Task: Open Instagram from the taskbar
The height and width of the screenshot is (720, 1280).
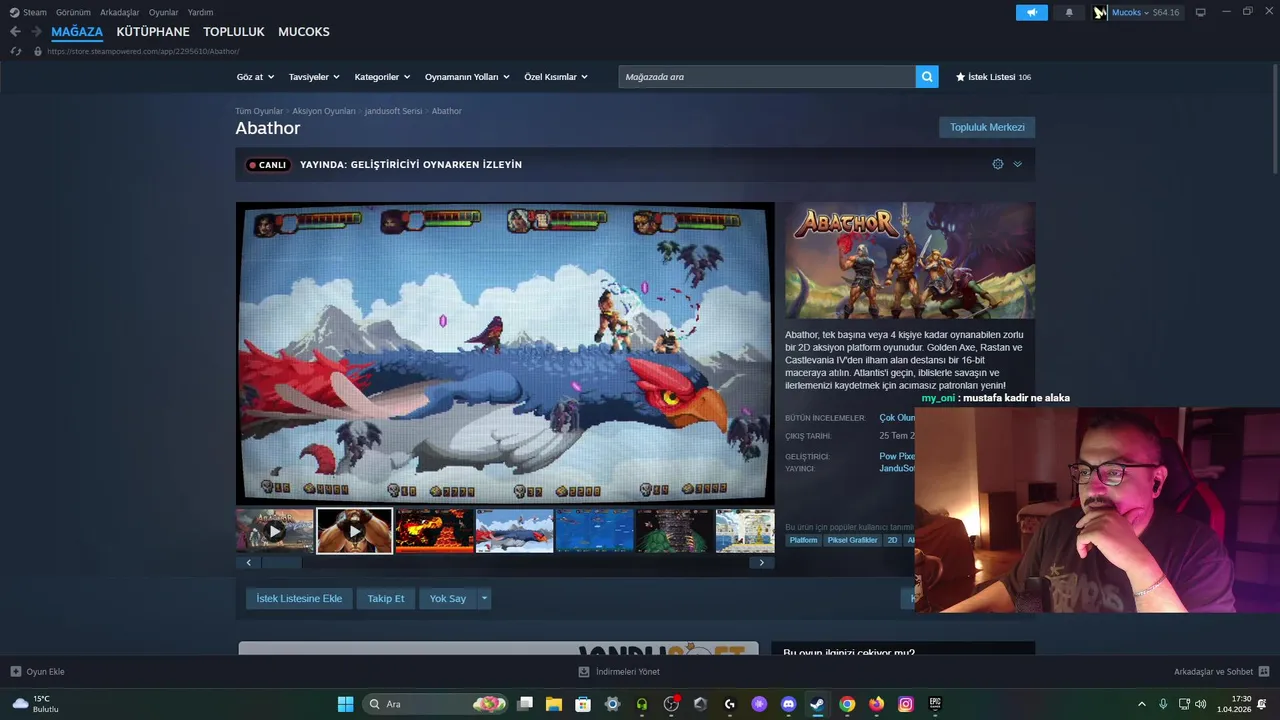Action: tap(906, 704)
